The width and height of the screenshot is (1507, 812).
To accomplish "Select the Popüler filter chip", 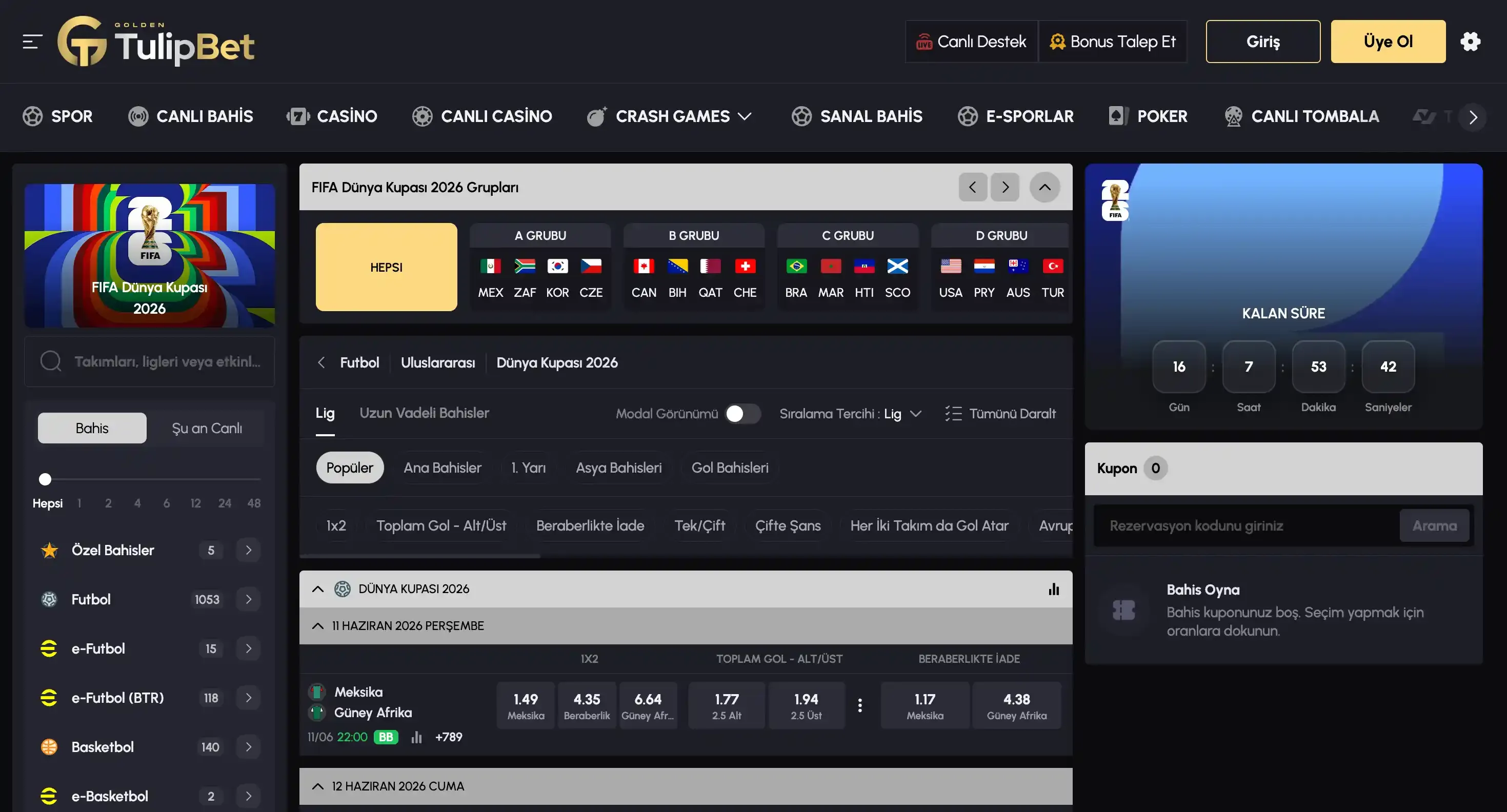I will pyautogui.click(x=350, y=468).
